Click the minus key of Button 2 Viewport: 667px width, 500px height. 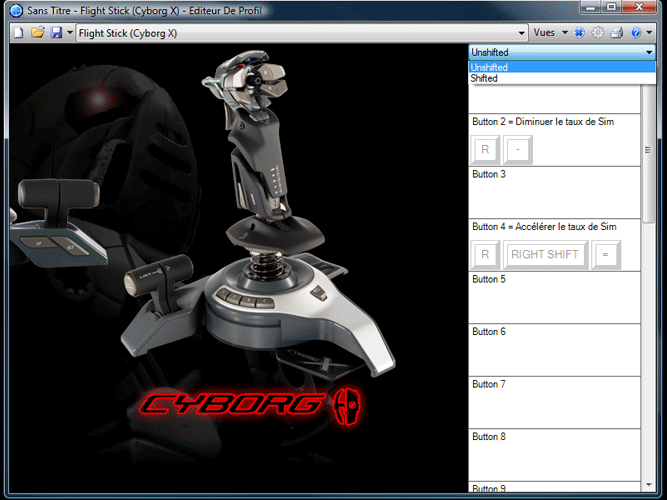click(x=518, y=150)
